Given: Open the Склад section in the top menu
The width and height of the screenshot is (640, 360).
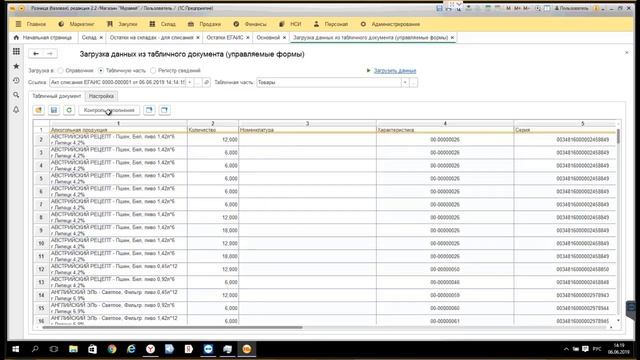Looking at the screenshot, I should click(162, 24).
